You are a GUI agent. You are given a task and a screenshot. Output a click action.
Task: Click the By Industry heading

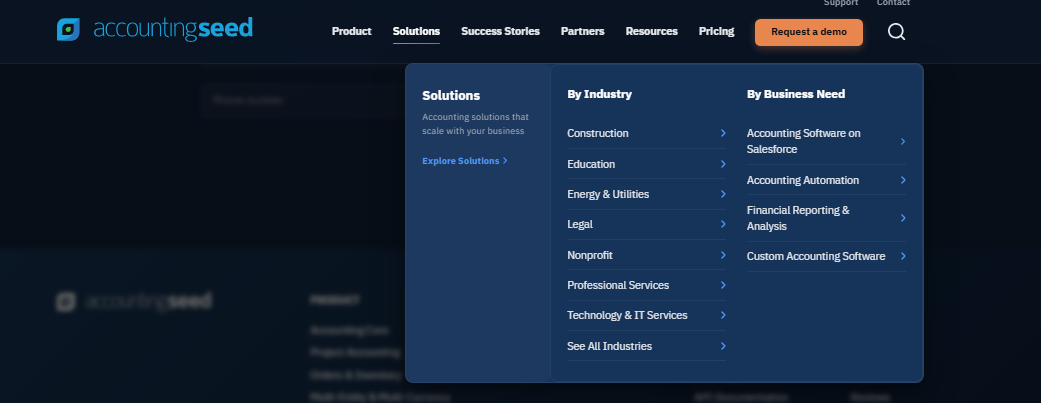tap(600, 94)
